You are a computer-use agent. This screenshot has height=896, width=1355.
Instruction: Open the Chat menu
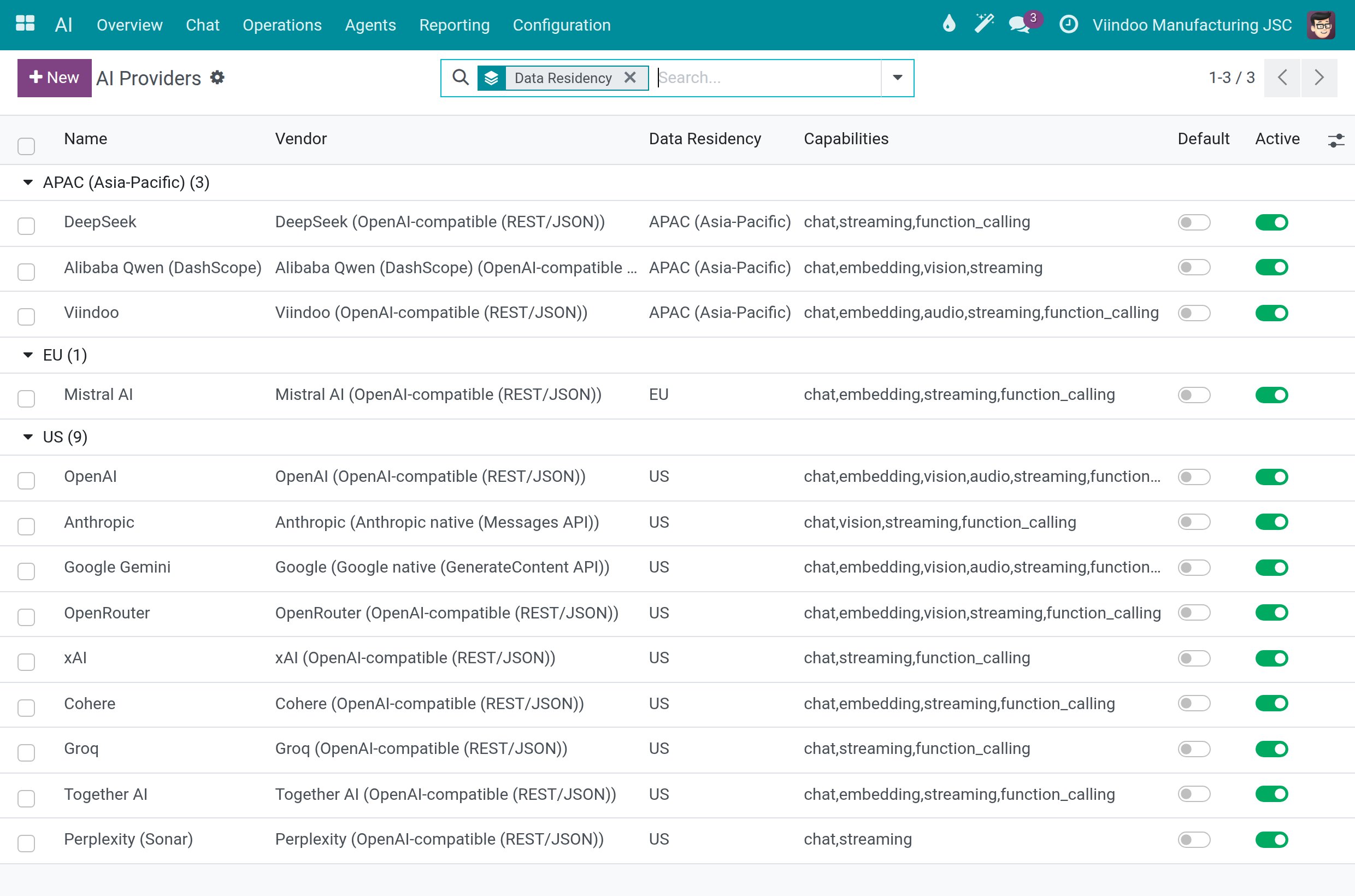point(202,25)
